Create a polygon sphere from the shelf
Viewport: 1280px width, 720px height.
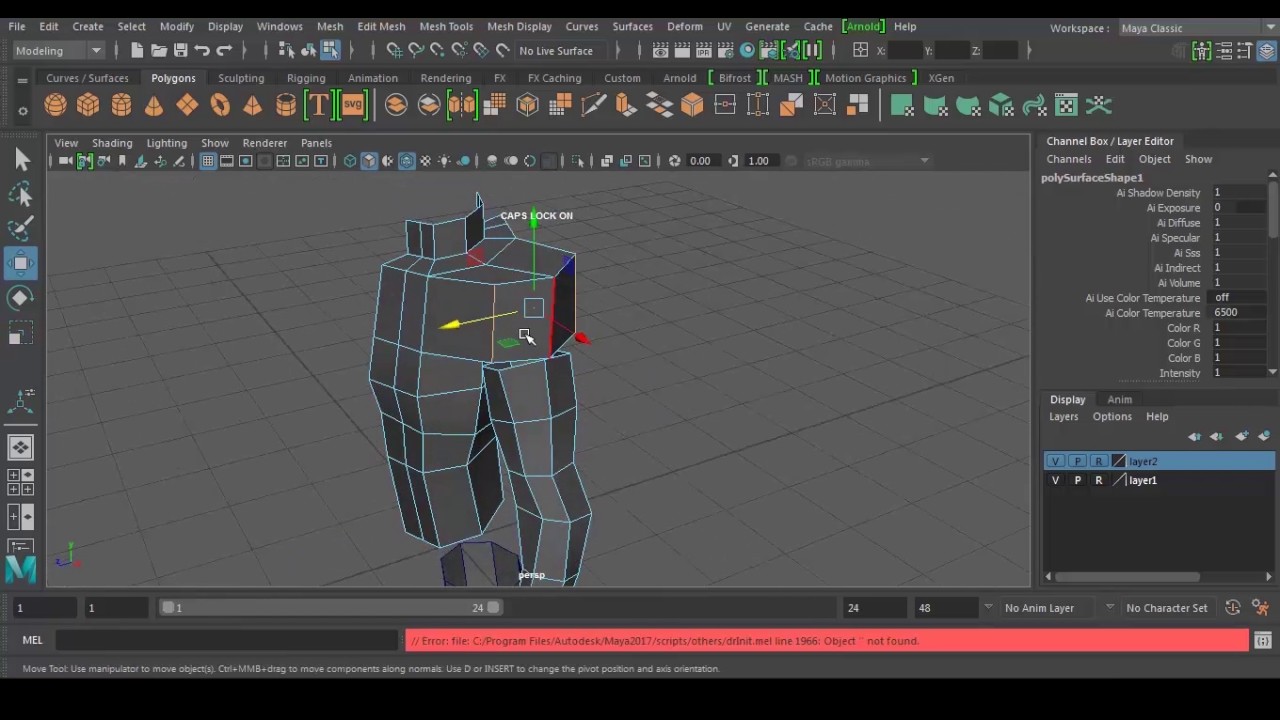coord(55,105)
